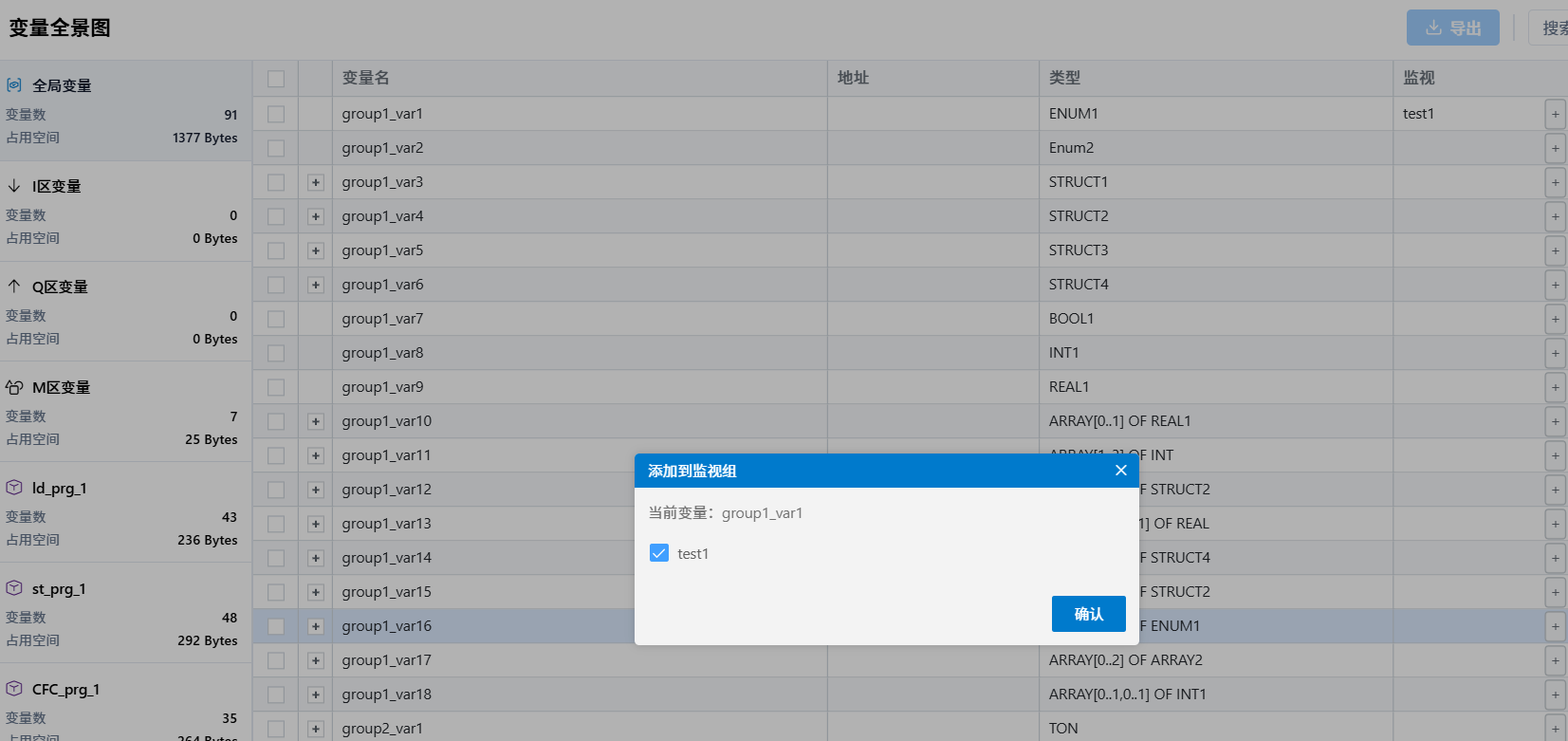Expand the group1_var11 array row
Screen dimensions: 1568x741
(316, 455)
